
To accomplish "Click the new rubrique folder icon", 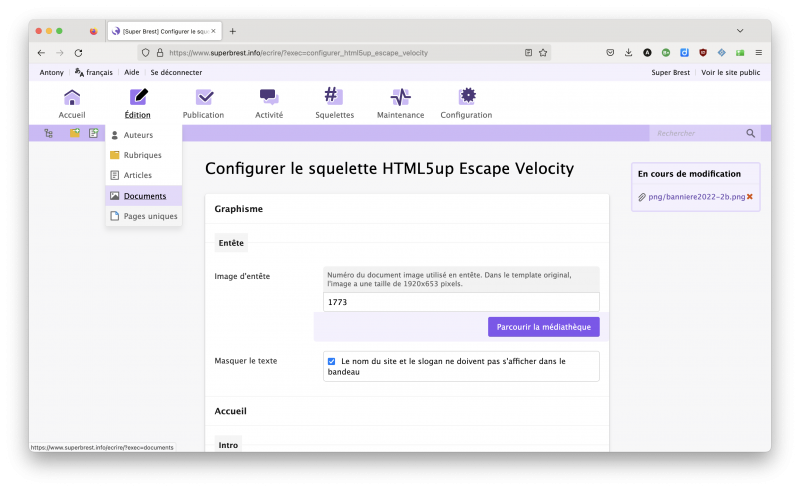I will tap(74, 133).
